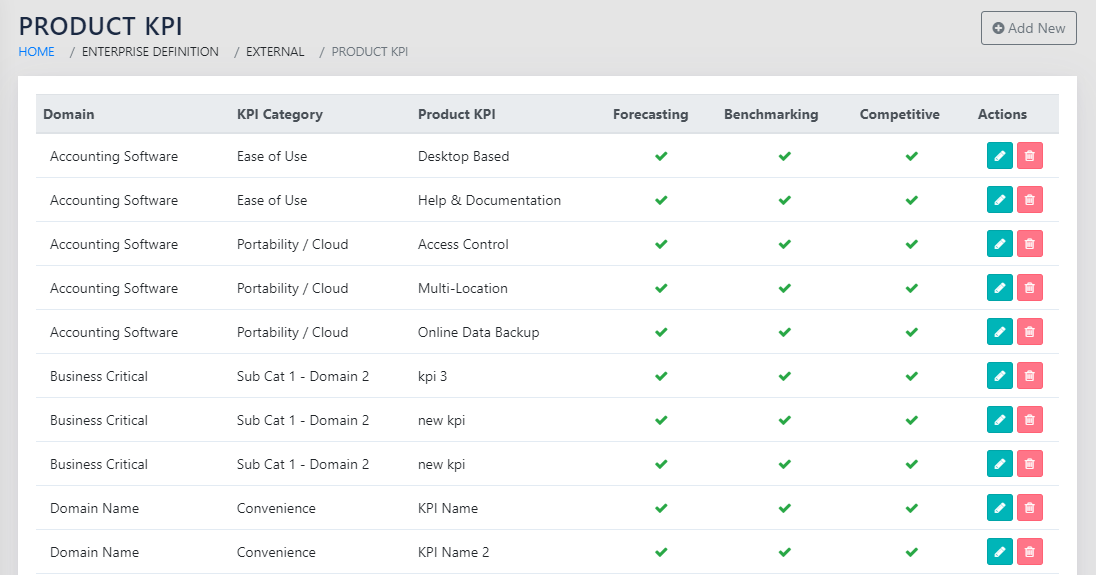Delete the KPI Name row
The width and height of the screenshot is (1096, 575).
(1029, 508)
